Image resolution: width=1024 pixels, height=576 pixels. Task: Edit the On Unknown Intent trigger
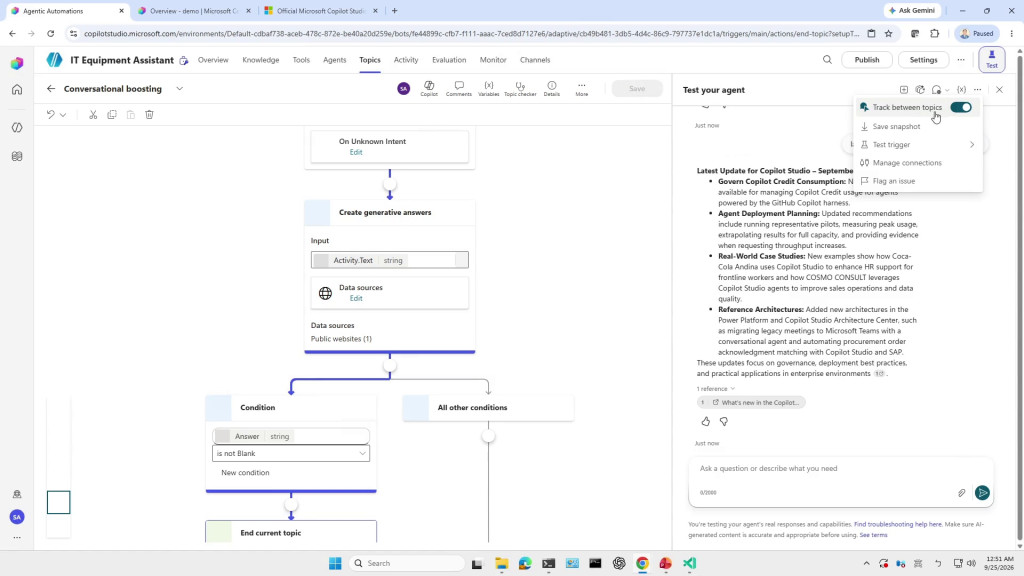[x=355, y=152]
